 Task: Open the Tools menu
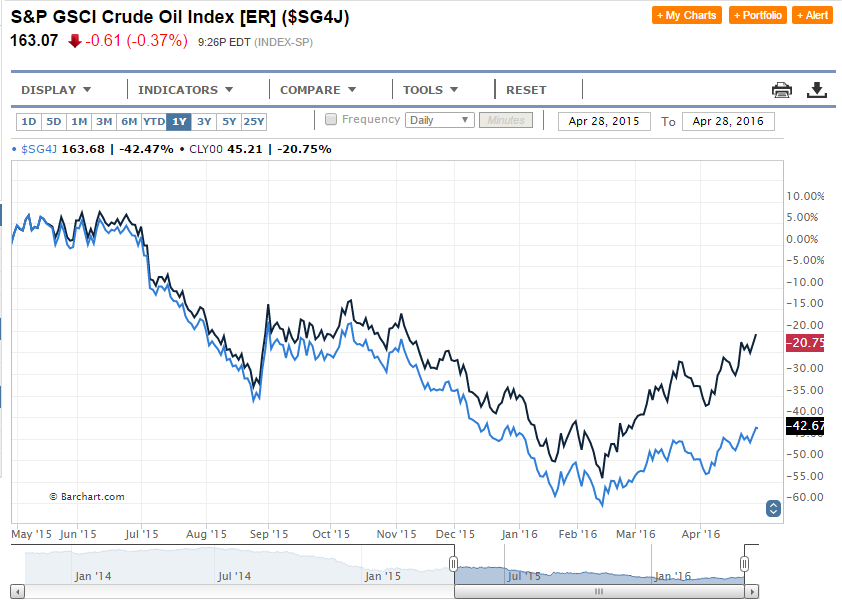[431, 90]
